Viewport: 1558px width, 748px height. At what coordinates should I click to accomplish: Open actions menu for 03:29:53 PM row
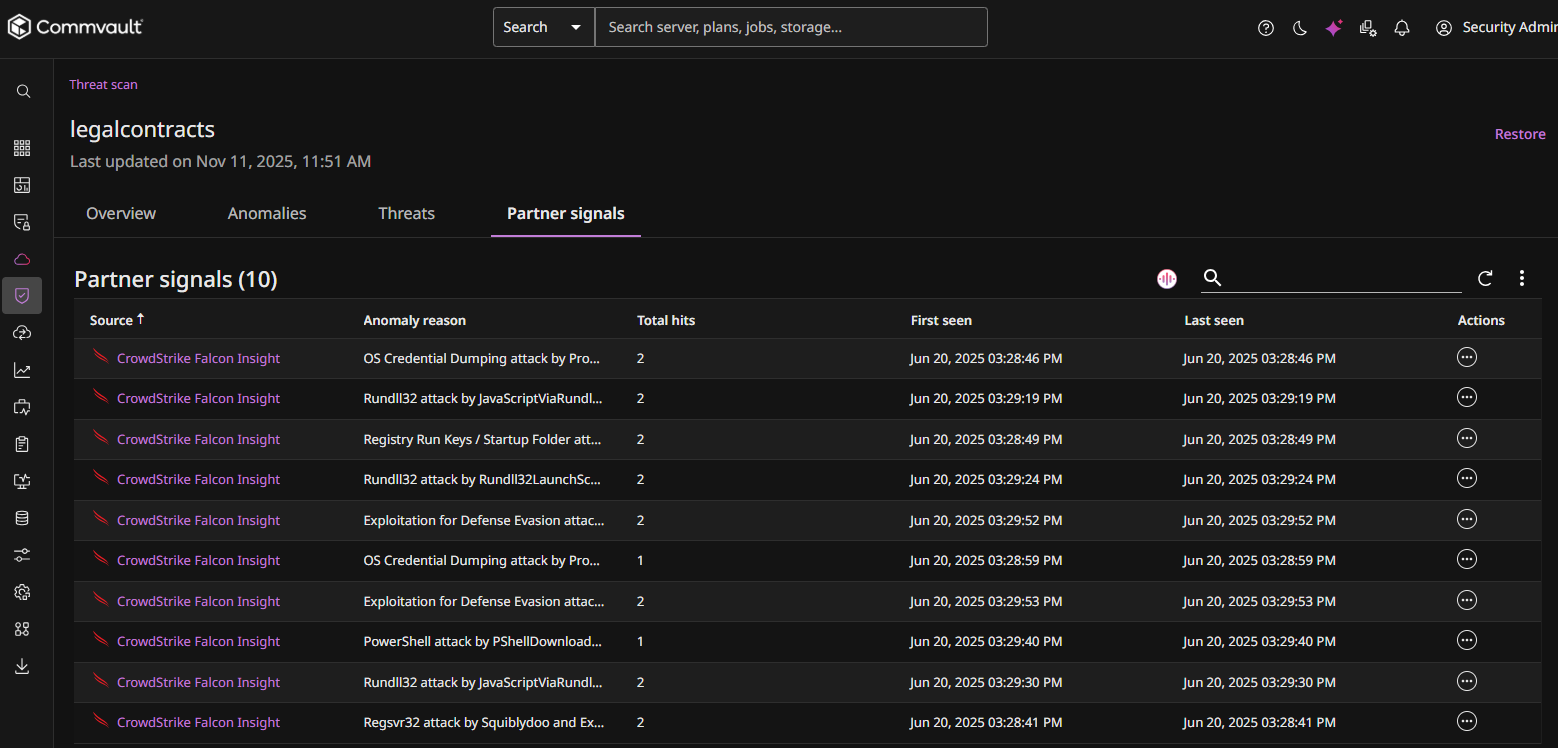[x=1467, y=600]
